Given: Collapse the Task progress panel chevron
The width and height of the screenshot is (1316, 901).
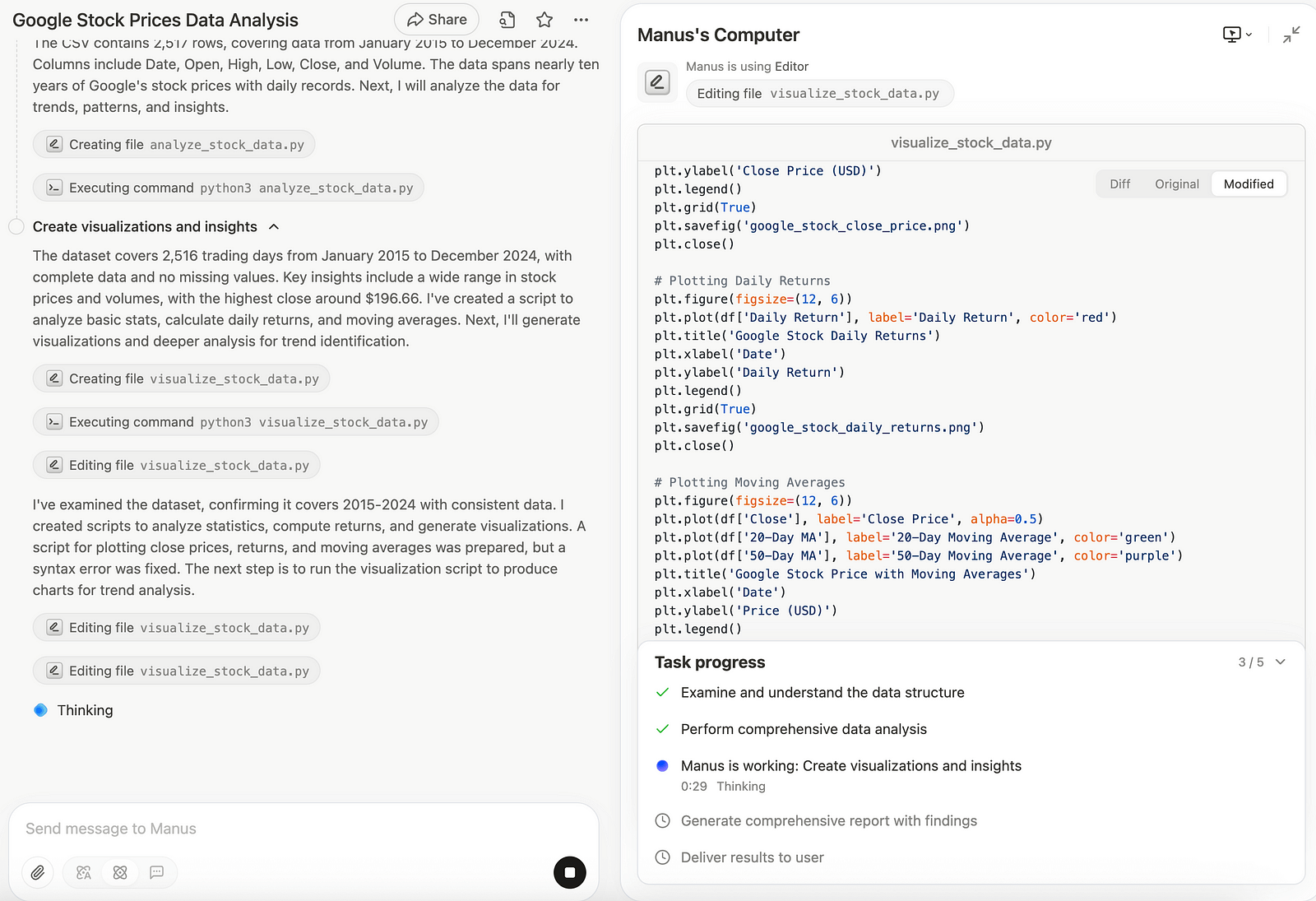Looking at the screenshot, I should pyautogui.click(x=1281, y=662).
